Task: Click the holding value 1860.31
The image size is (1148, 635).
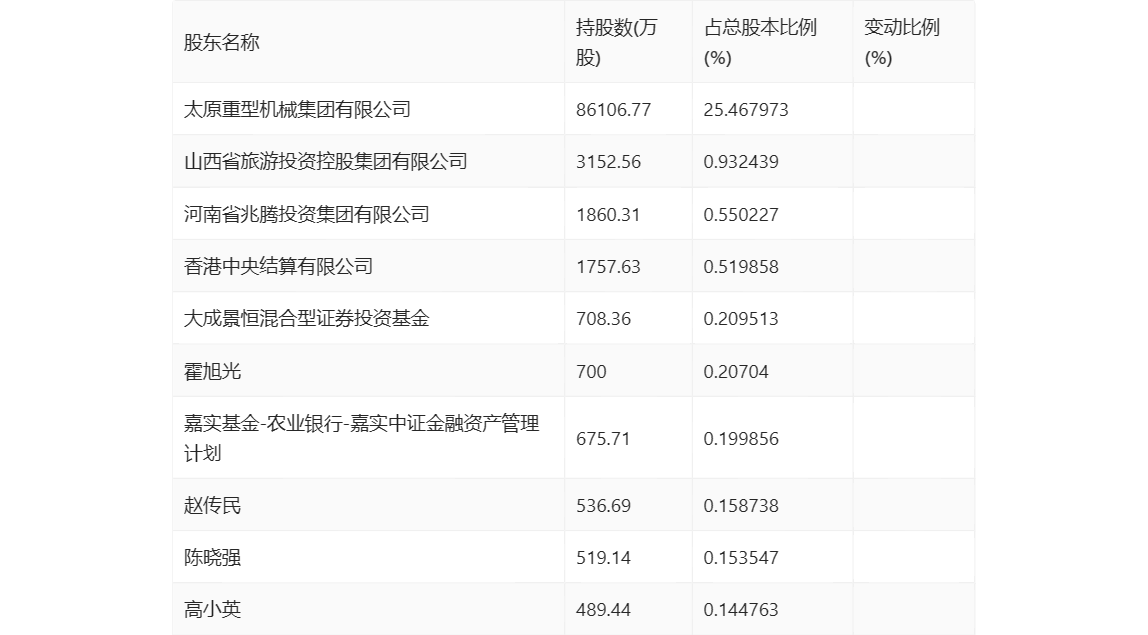Action: click(608, 215)
